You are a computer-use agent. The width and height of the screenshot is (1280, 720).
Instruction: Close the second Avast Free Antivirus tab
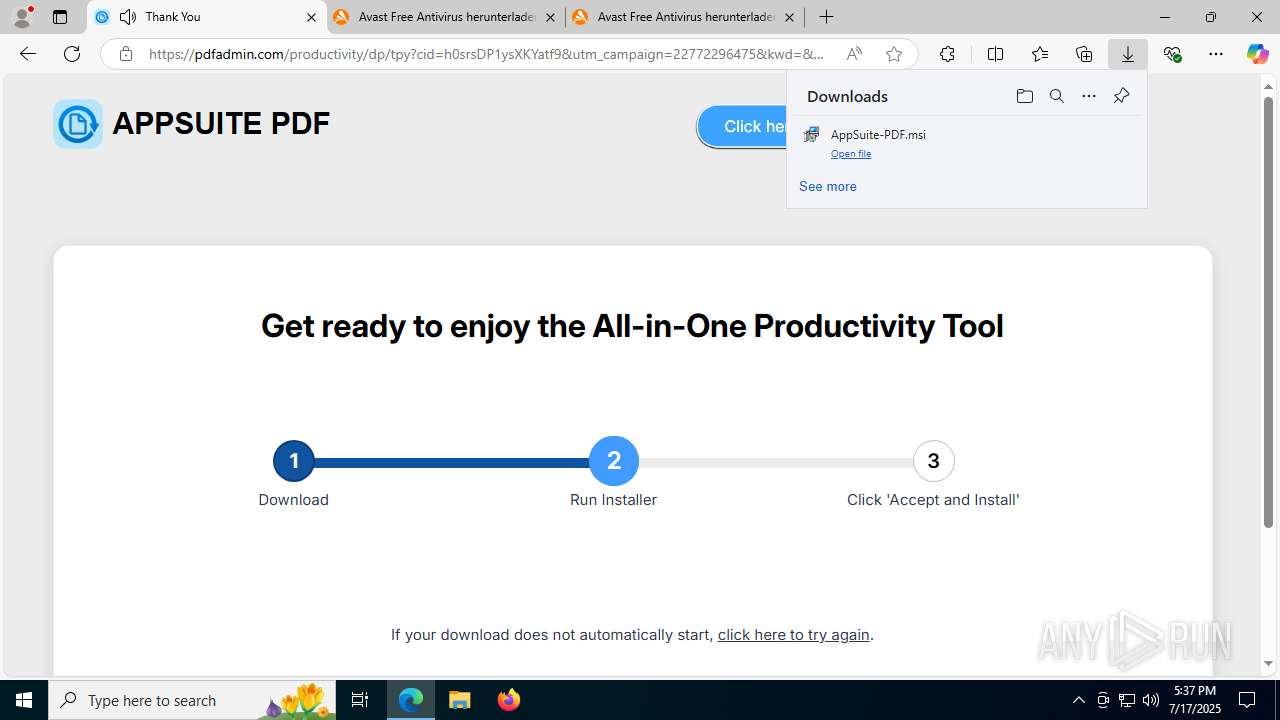pos(789,17)
